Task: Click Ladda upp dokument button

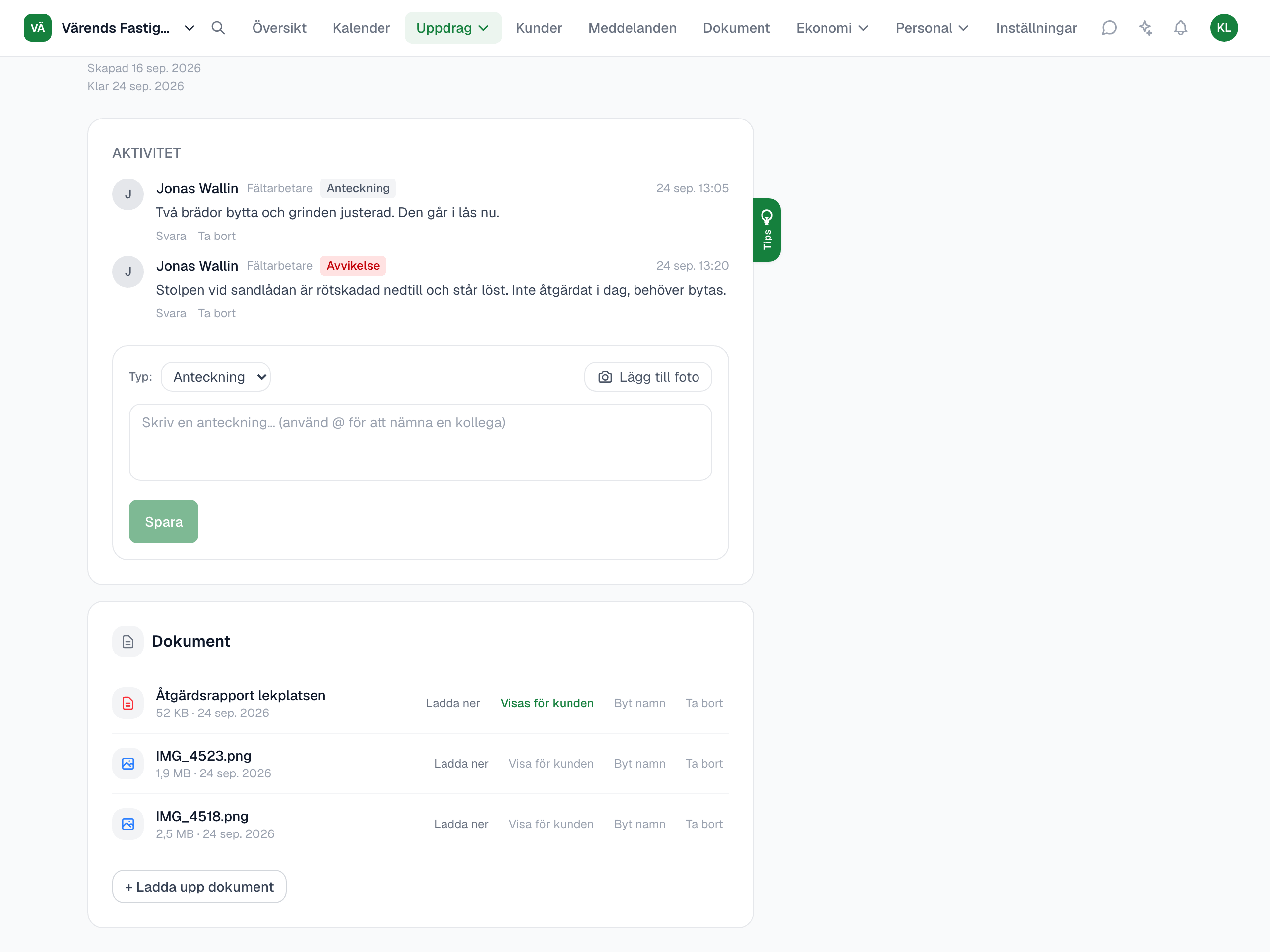Action: [x=199, y=887]
